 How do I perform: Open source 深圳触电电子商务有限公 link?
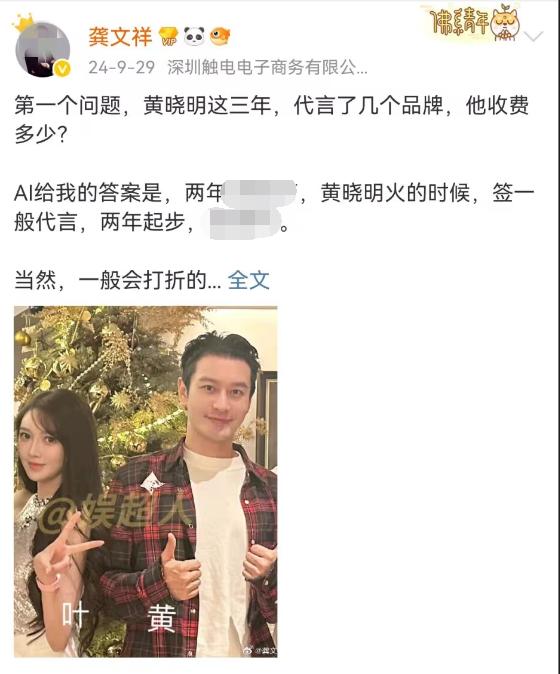(267, 67)
